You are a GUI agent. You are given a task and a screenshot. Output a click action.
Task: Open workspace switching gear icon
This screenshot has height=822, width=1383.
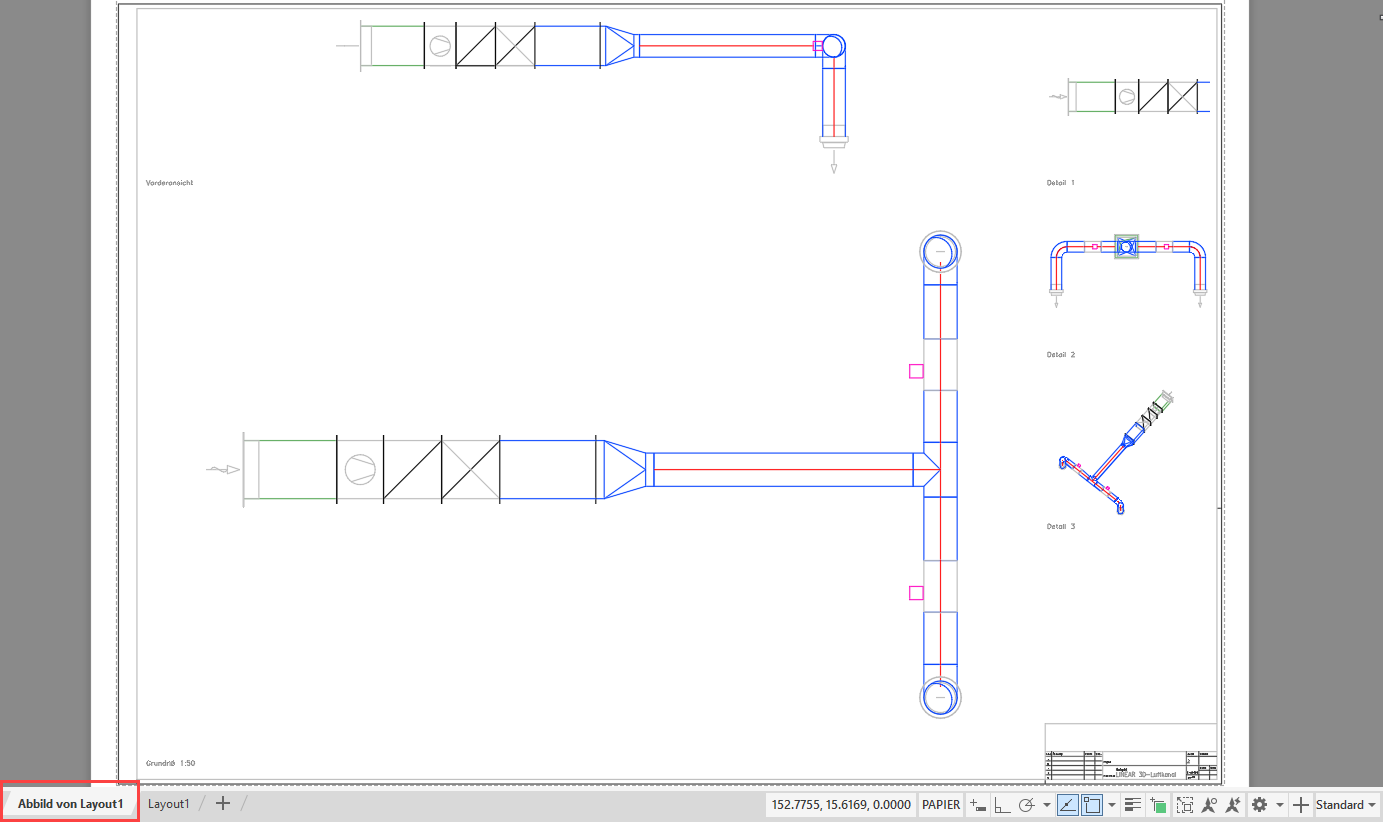(x=1259, y=804)
